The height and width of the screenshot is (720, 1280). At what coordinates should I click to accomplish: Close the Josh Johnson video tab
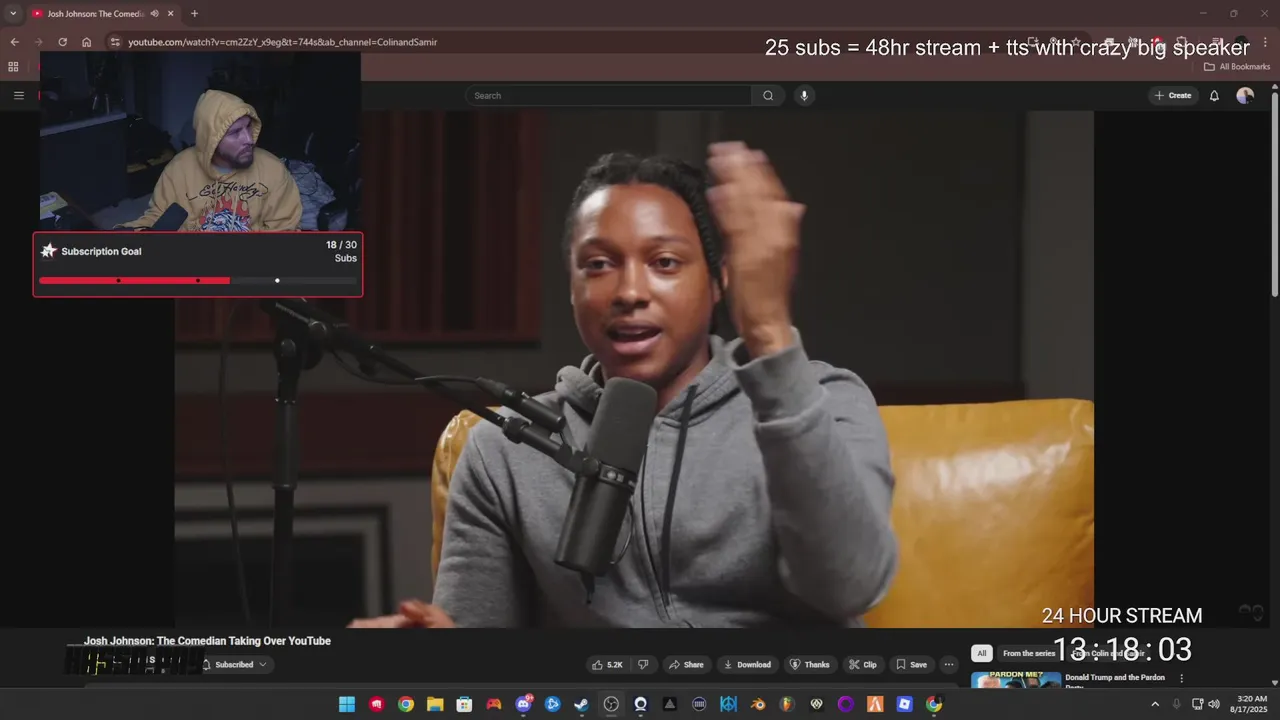[x=171, y=14]
